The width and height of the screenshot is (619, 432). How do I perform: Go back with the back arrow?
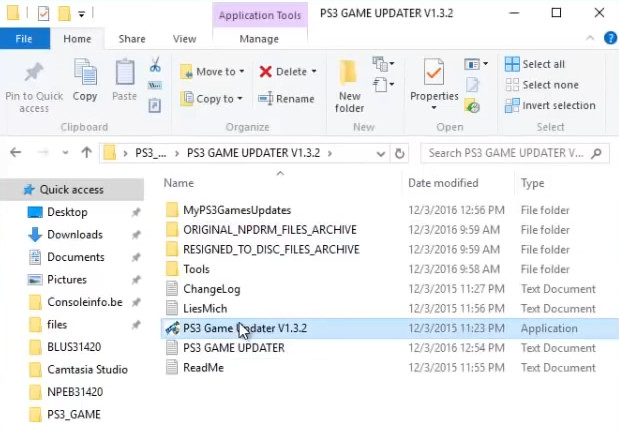pyautogui.click(x=15, y=152)
